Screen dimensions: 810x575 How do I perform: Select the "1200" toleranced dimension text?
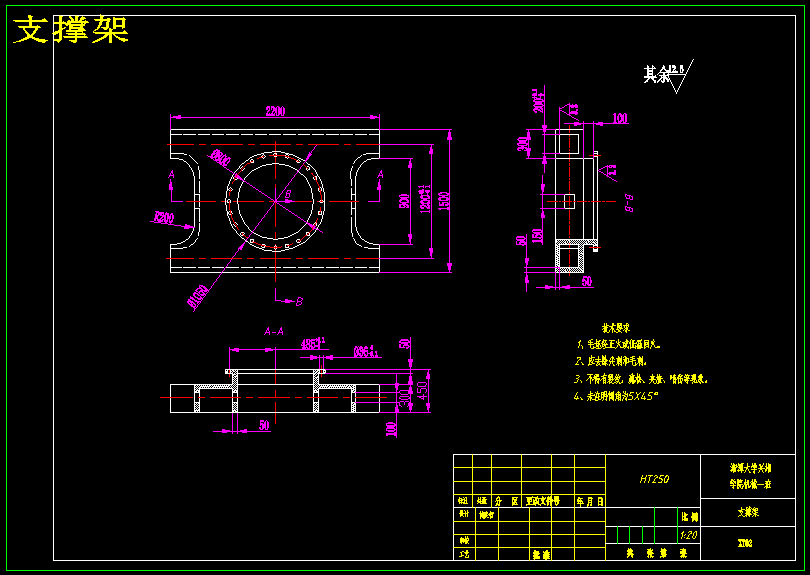[x=425, y=199]
